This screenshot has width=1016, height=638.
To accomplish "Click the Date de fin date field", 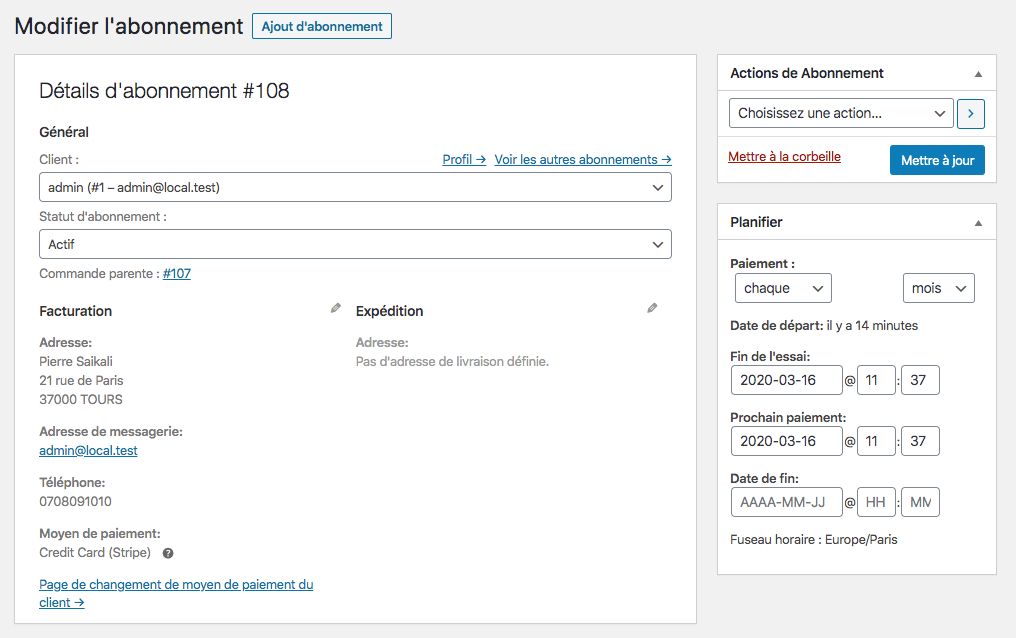I will point(786,502).
